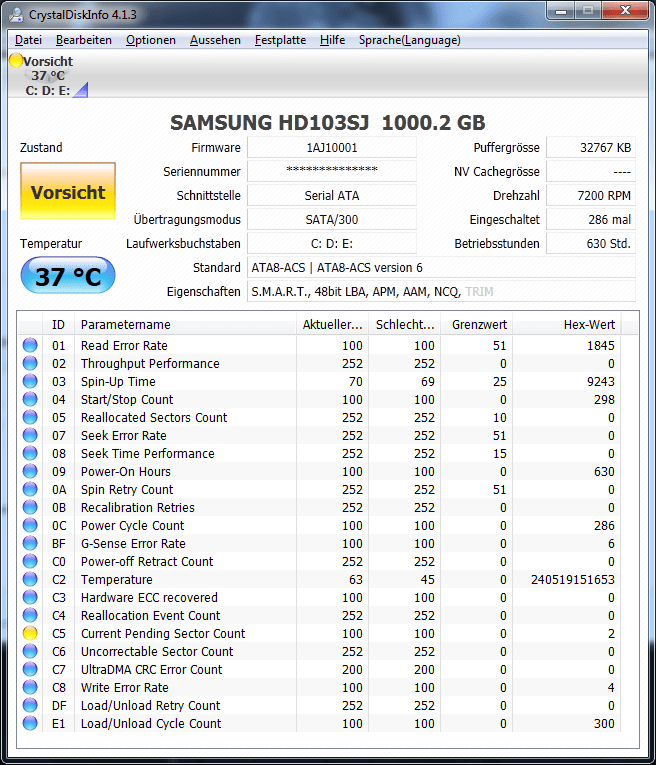Click the status icon for Read Error Rate
This screenshot has height=765, width=656.
point(30,345)
